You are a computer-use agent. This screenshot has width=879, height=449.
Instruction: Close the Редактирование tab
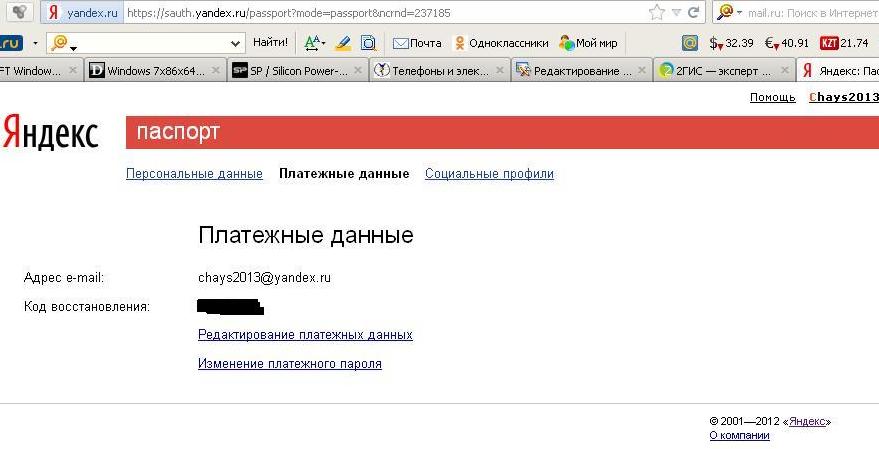(x=642, y=71)
